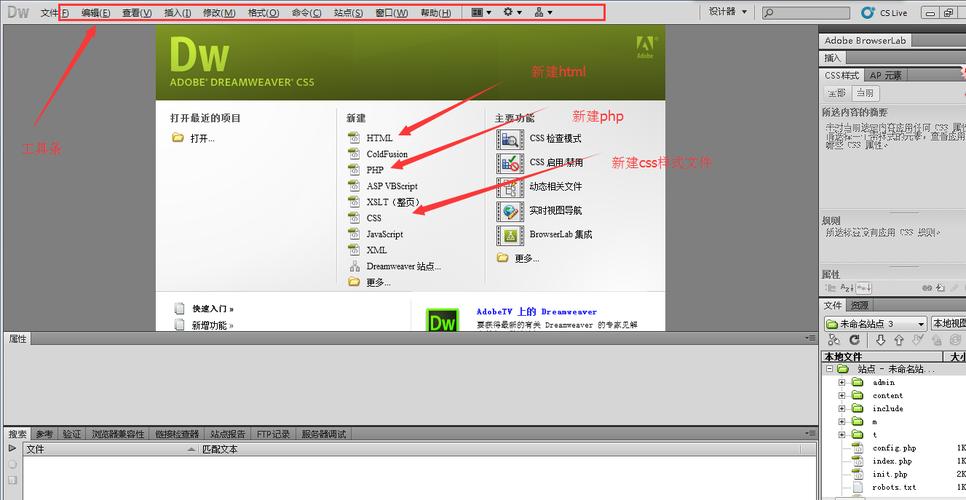
Task: Show CSS properties alphabetical list icon
Action: coord(847,288)
